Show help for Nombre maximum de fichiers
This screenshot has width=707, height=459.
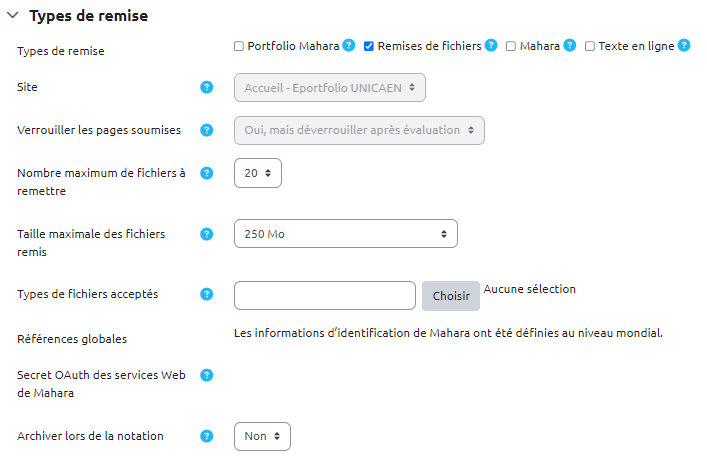pyautogui.click(x=207, y=173)
